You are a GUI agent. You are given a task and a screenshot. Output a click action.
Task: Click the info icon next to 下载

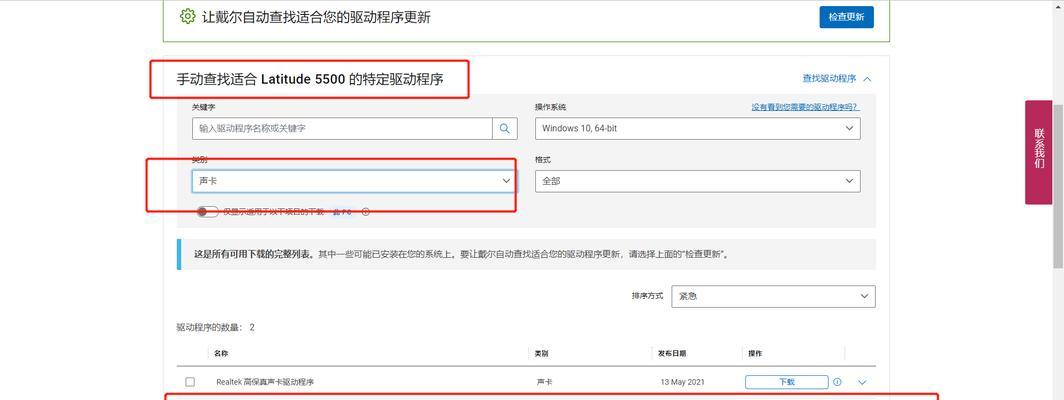pos(837,382)
